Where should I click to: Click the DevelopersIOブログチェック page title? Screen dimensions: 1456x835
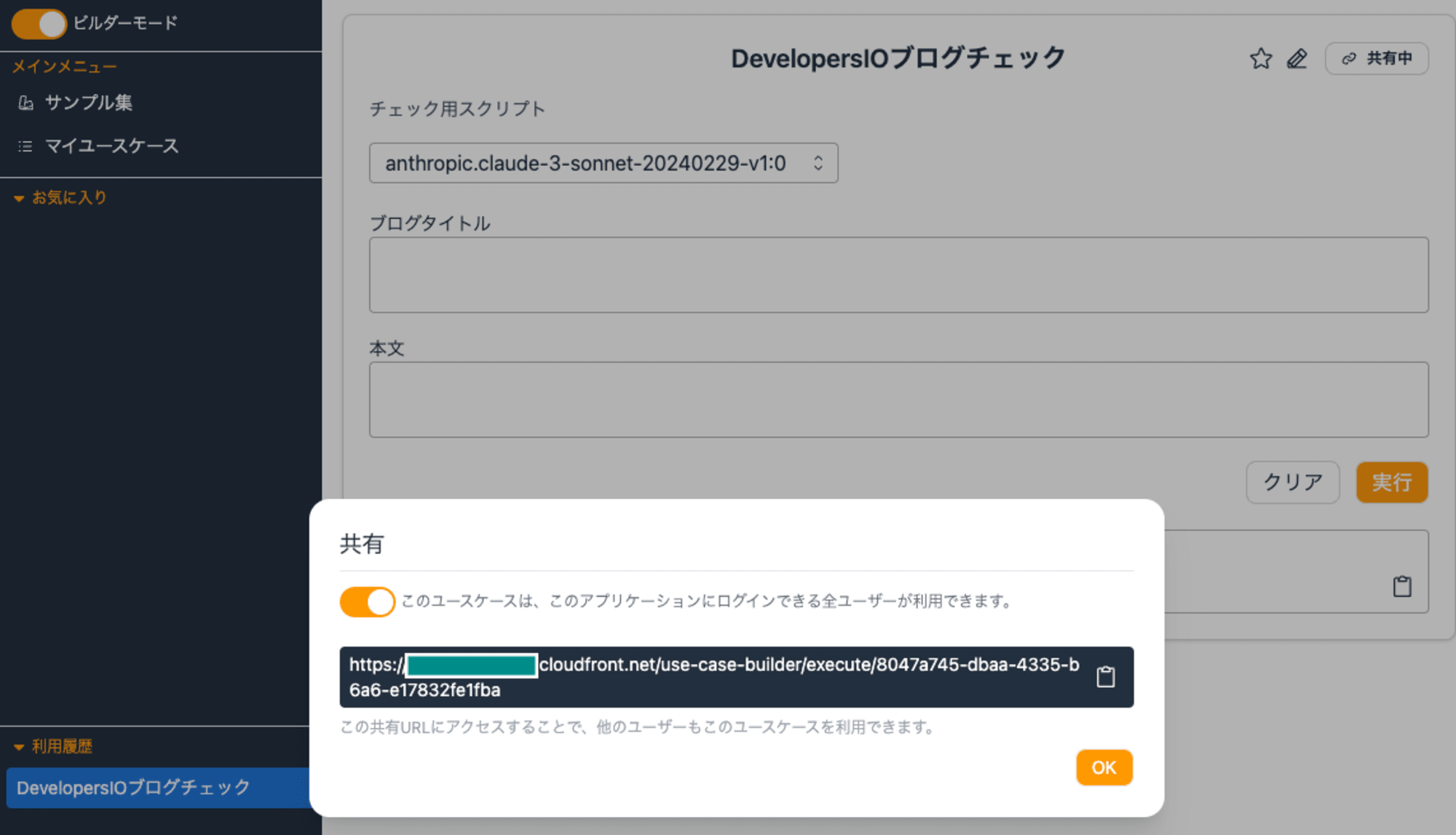(x=898, y=58)
